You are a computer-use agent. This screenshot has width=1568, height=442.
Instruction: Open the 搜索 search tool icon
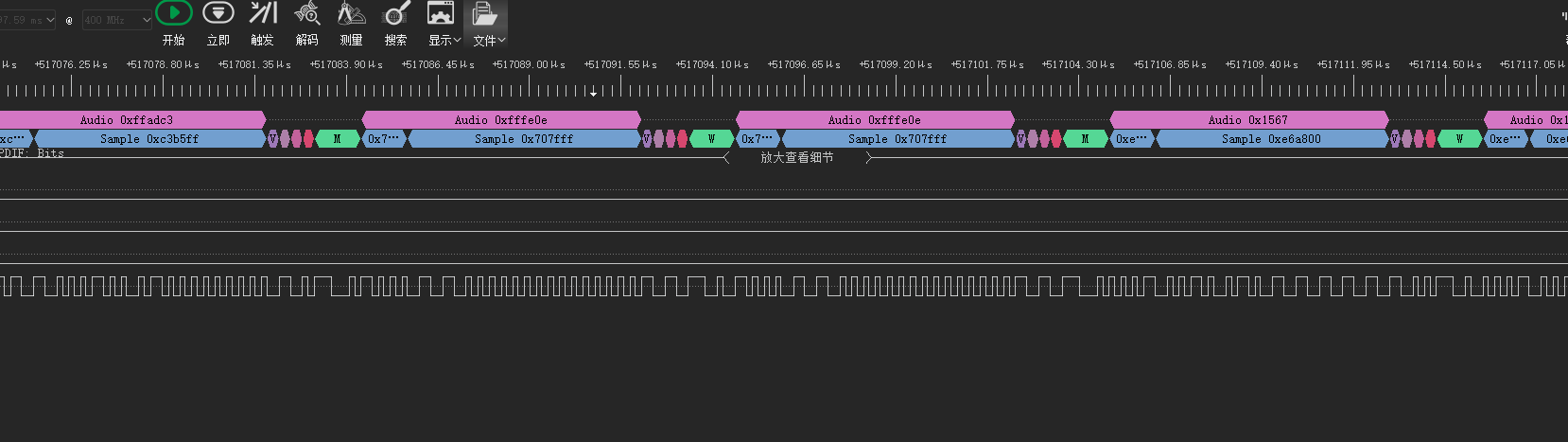396,13
